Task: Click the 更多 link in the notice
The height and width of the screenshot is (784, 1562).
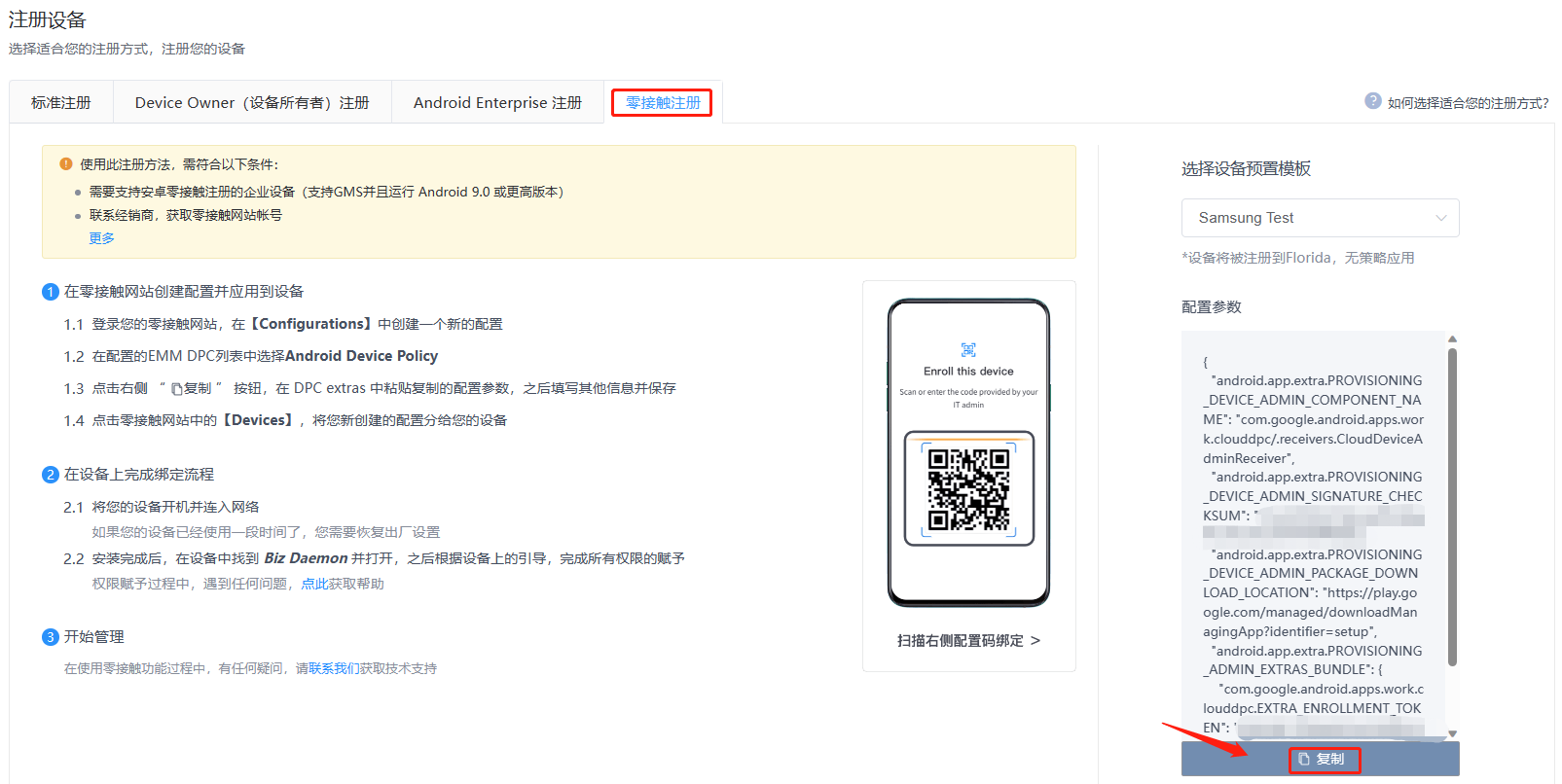Action: point(102,238)
